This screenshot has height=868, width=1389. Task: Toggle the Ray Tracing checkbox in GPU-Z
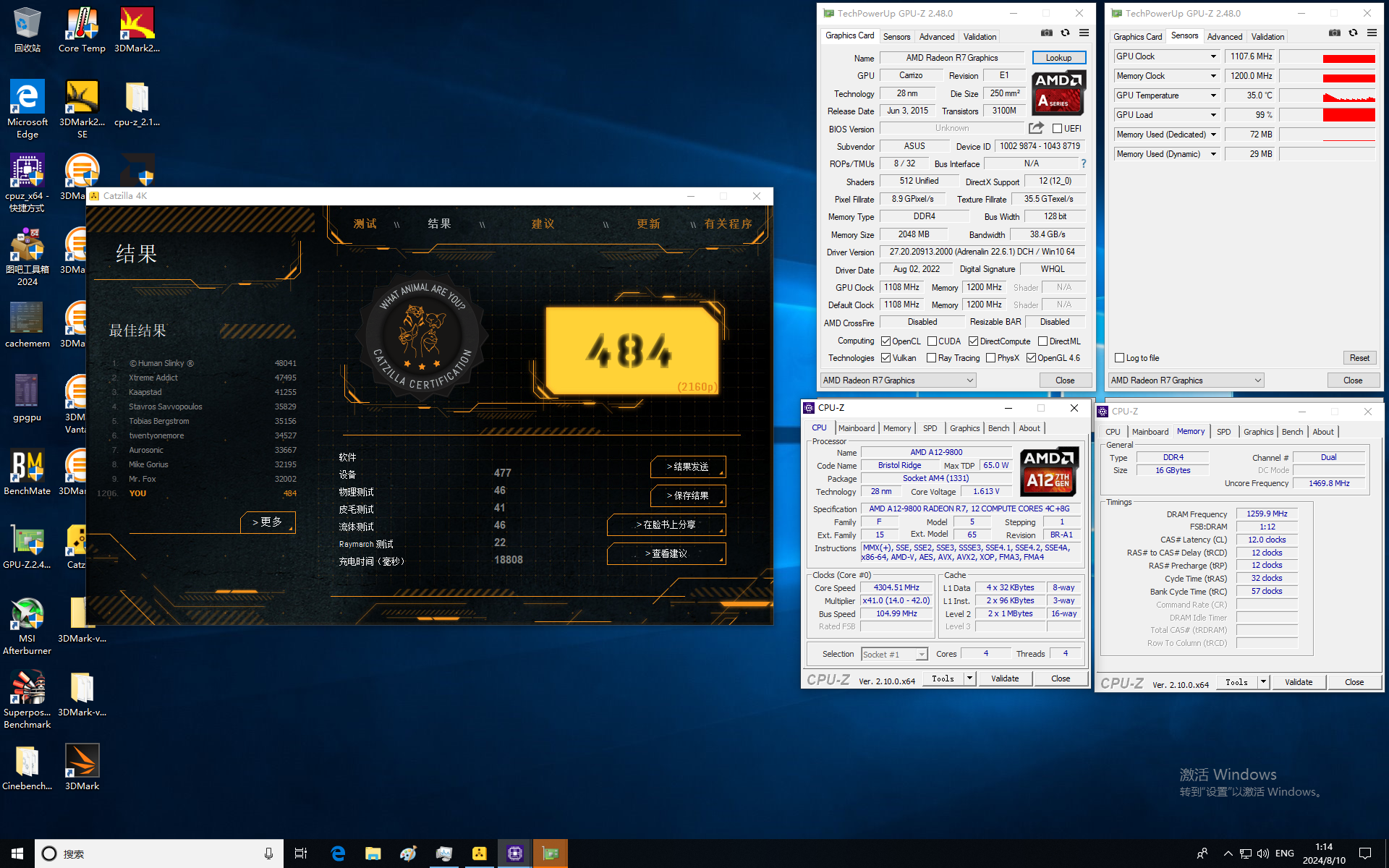[933, 358]
